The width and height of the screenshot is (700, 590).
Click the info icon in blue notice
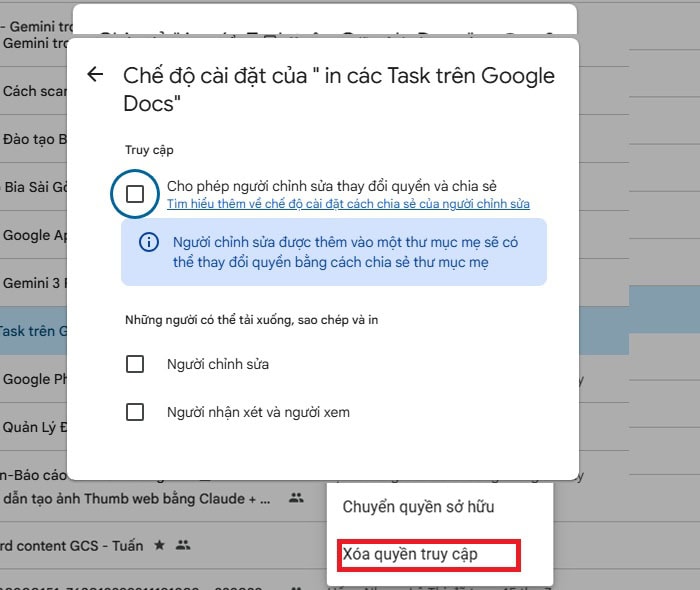point(149,242)
